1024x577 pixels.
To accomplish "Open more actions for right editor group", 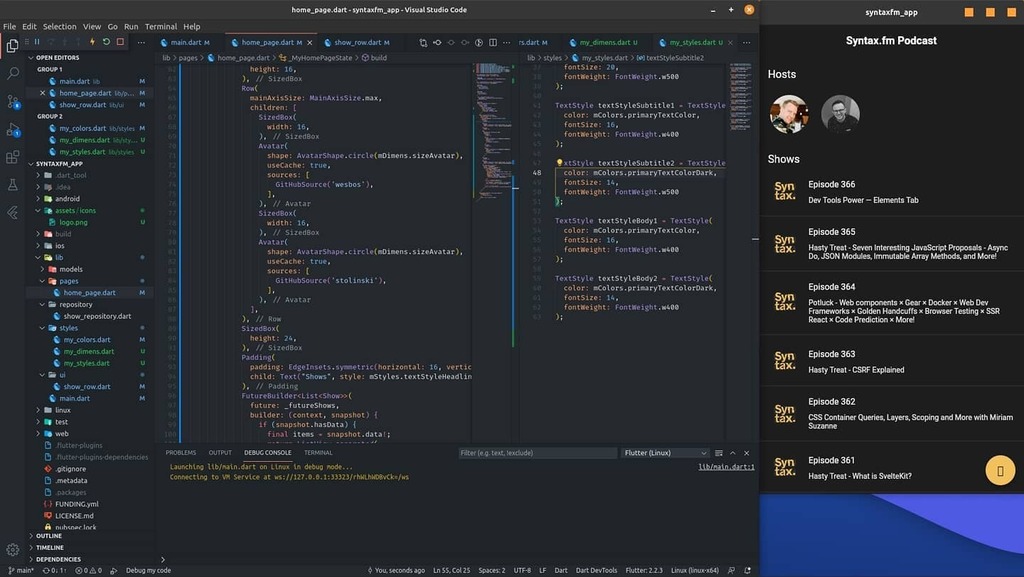I will click(746, 42).
